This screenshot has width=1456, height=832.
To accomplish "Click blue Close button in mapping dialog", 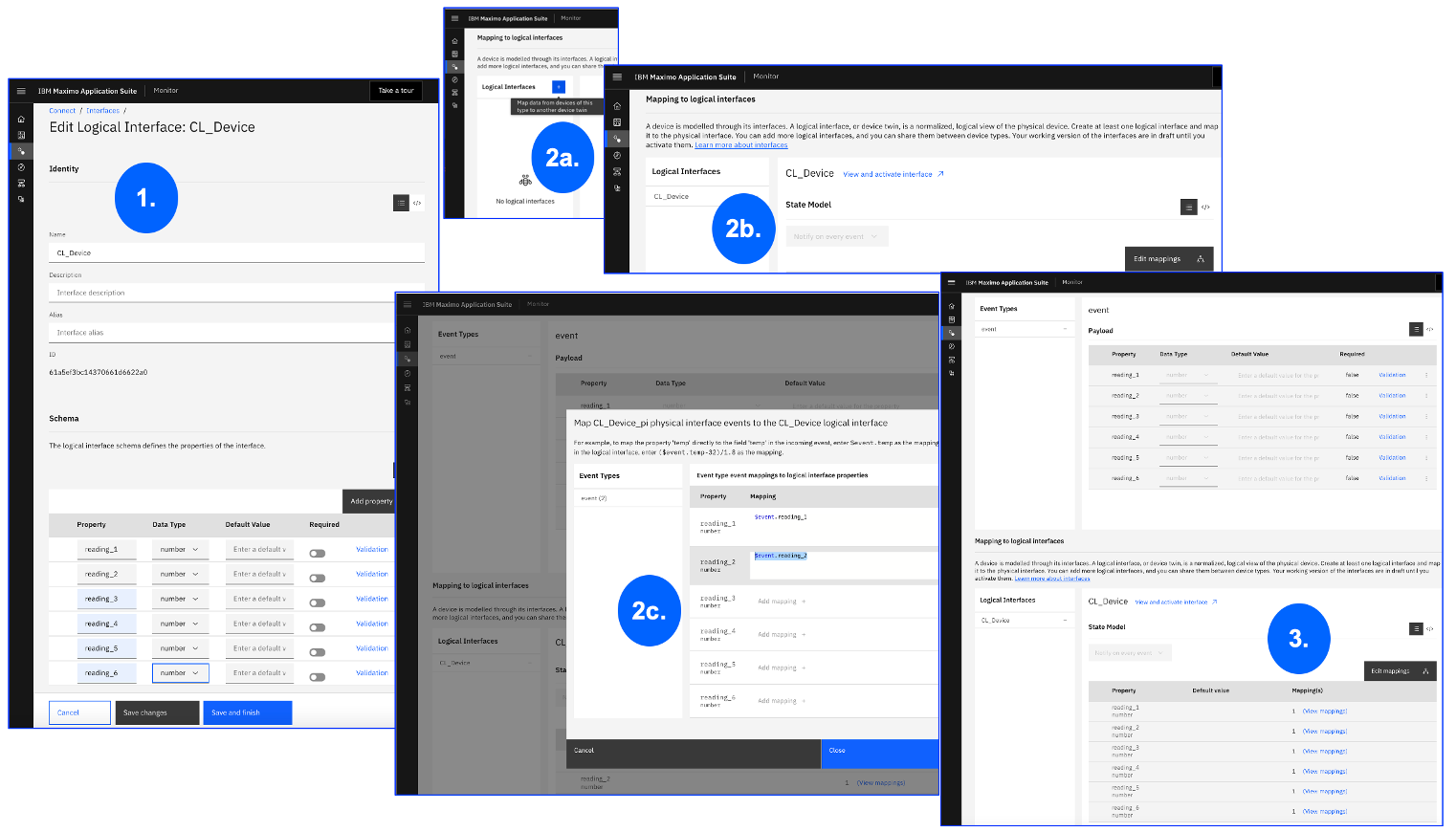I will pyautogui.click(x=879, y=753).
